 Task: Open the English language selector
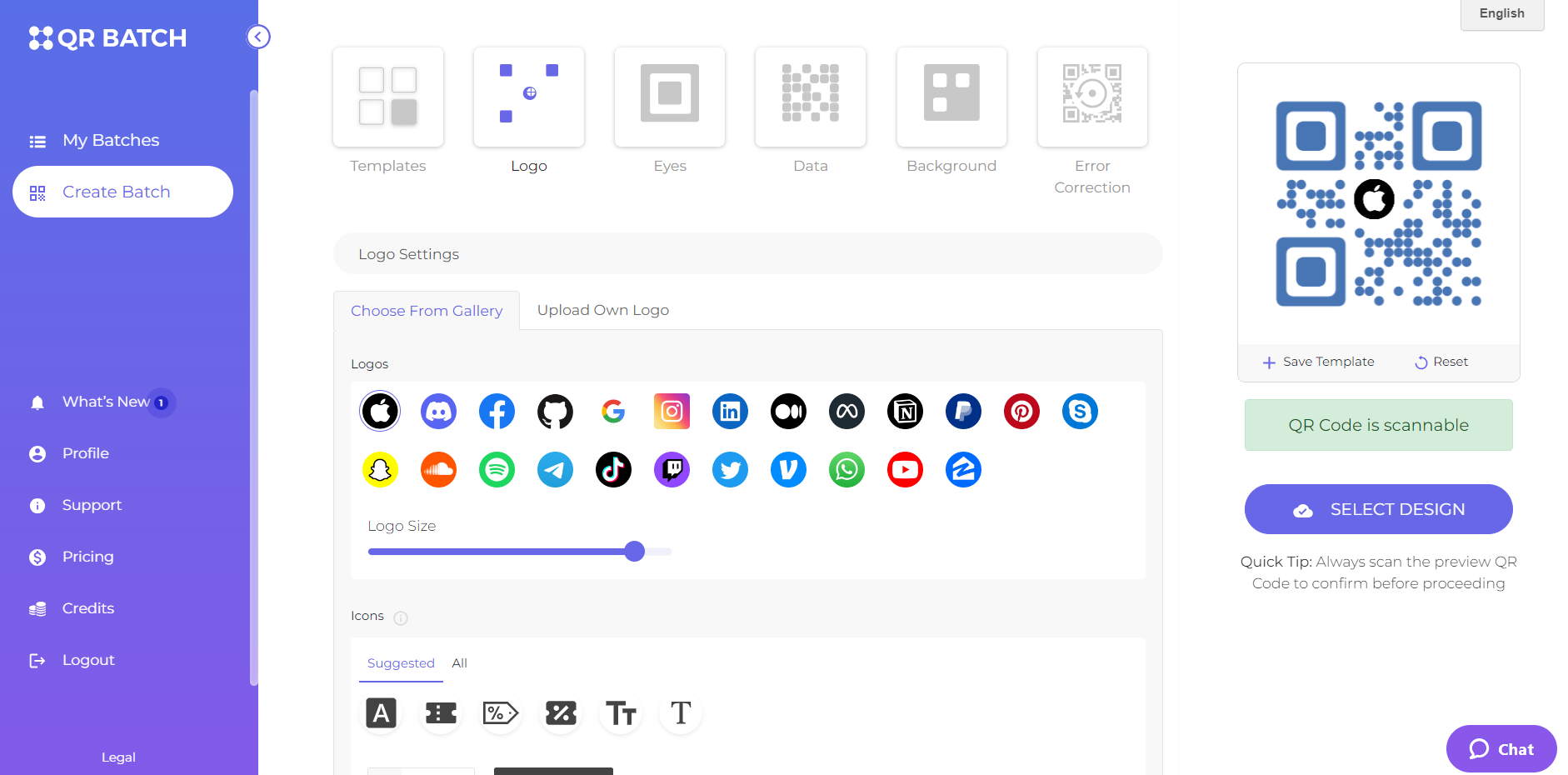[x=1501, y=14]
